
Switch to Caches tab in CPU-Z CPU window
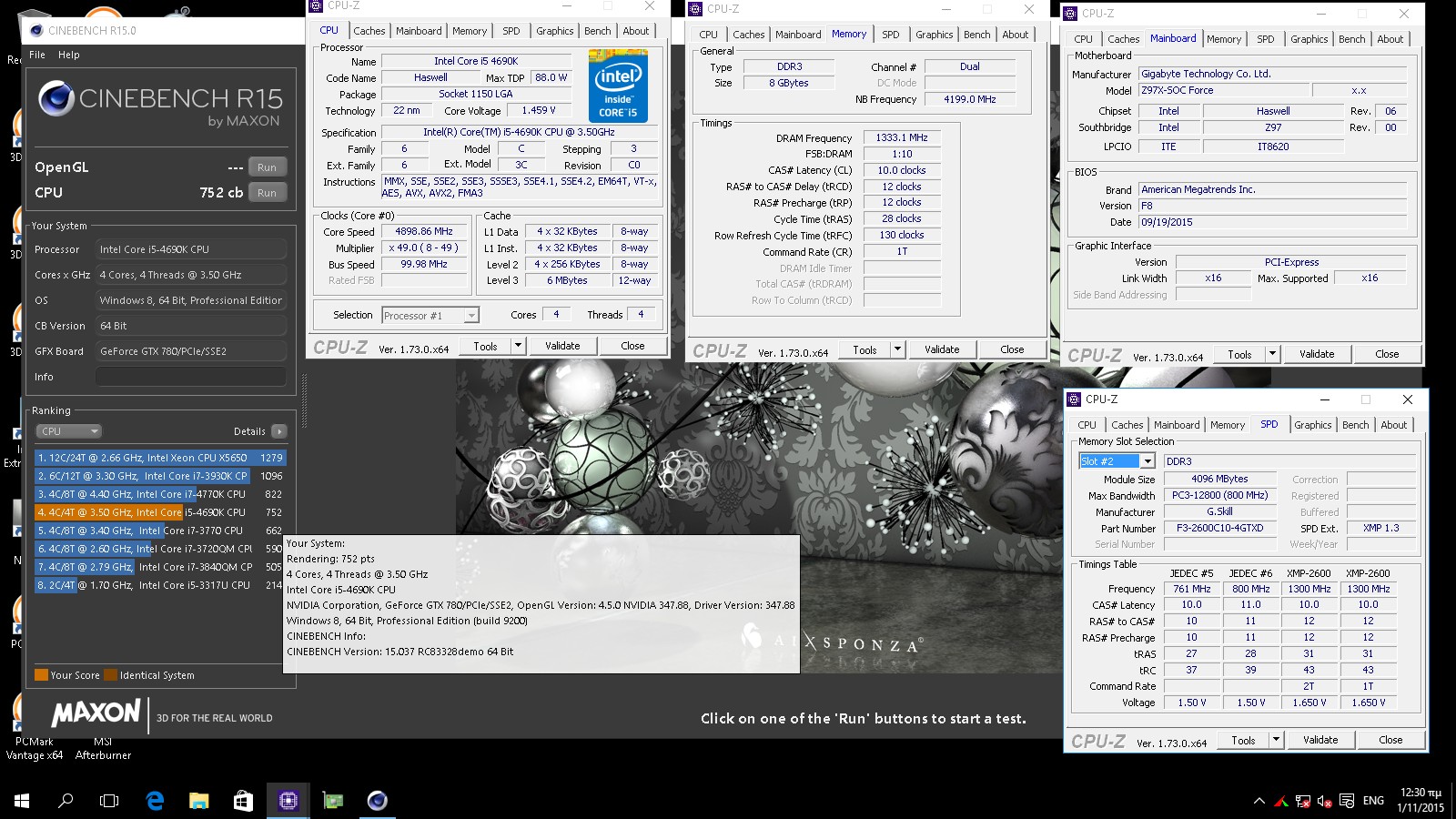(x=369, y=31)
